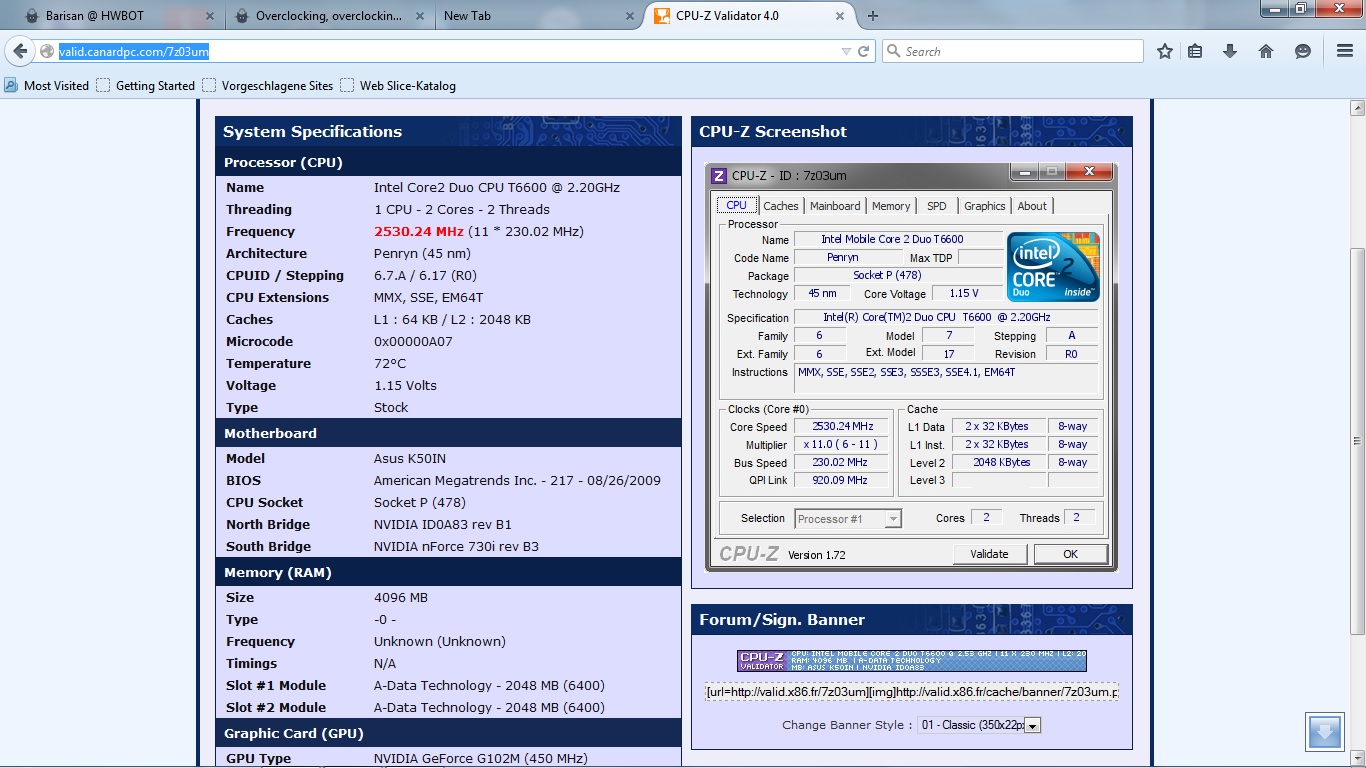This screenshot has height=768, width=1366.
Task: Click the Slot #1 Module A-Data entry
Action: coord(489,685)
